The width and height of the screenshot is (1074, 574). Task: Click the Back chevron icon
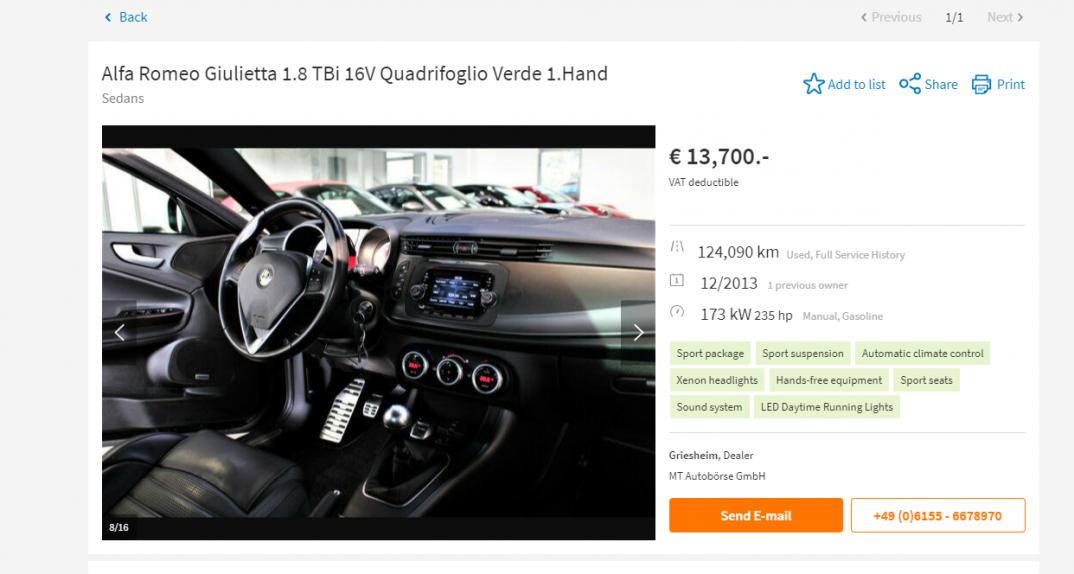pos(108,17)
